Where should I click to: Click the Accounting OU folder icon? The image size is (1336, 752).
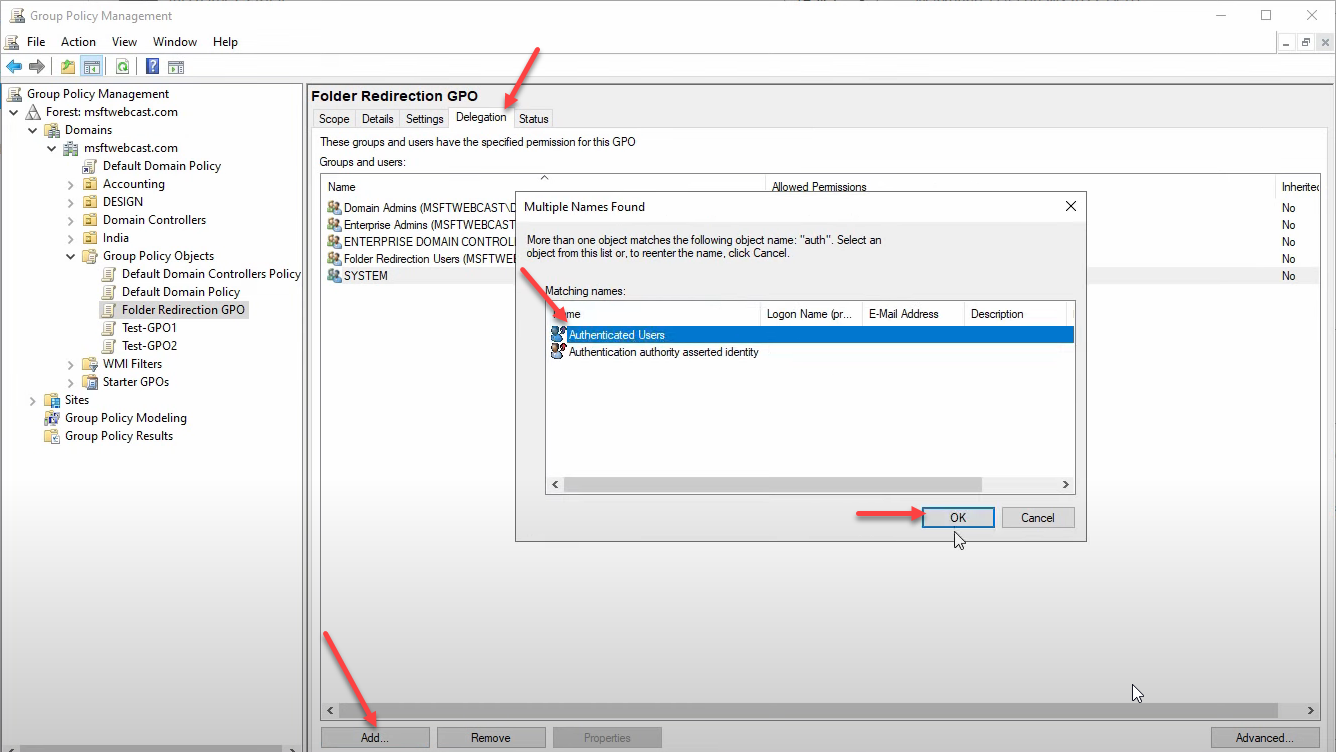[90, 184]
